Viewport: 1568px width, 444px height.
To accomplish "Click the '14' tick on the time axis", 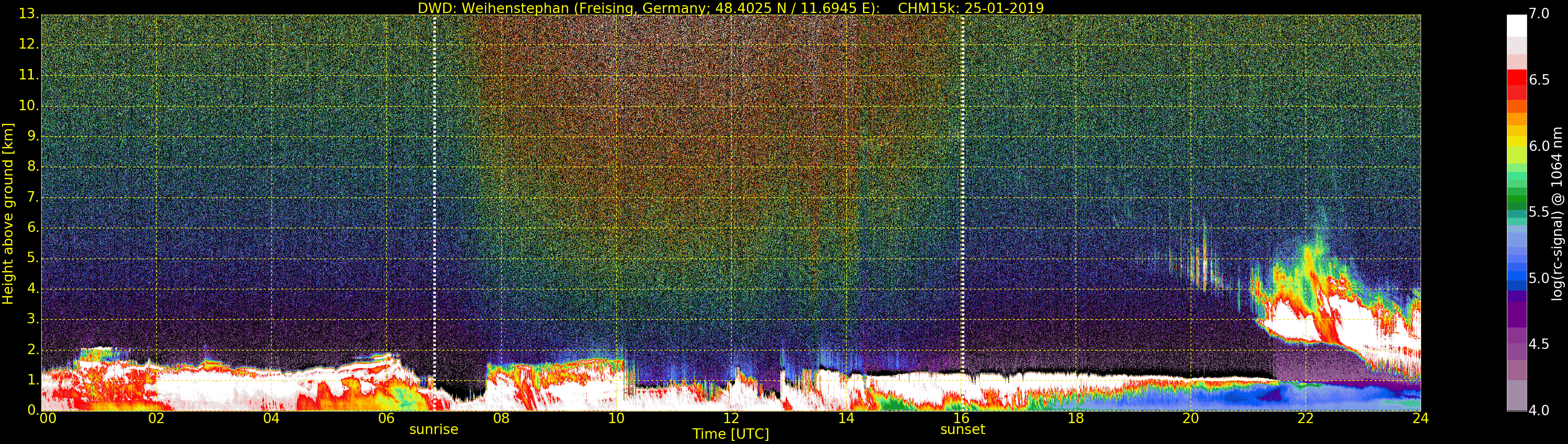I will (x=846, y=418).
